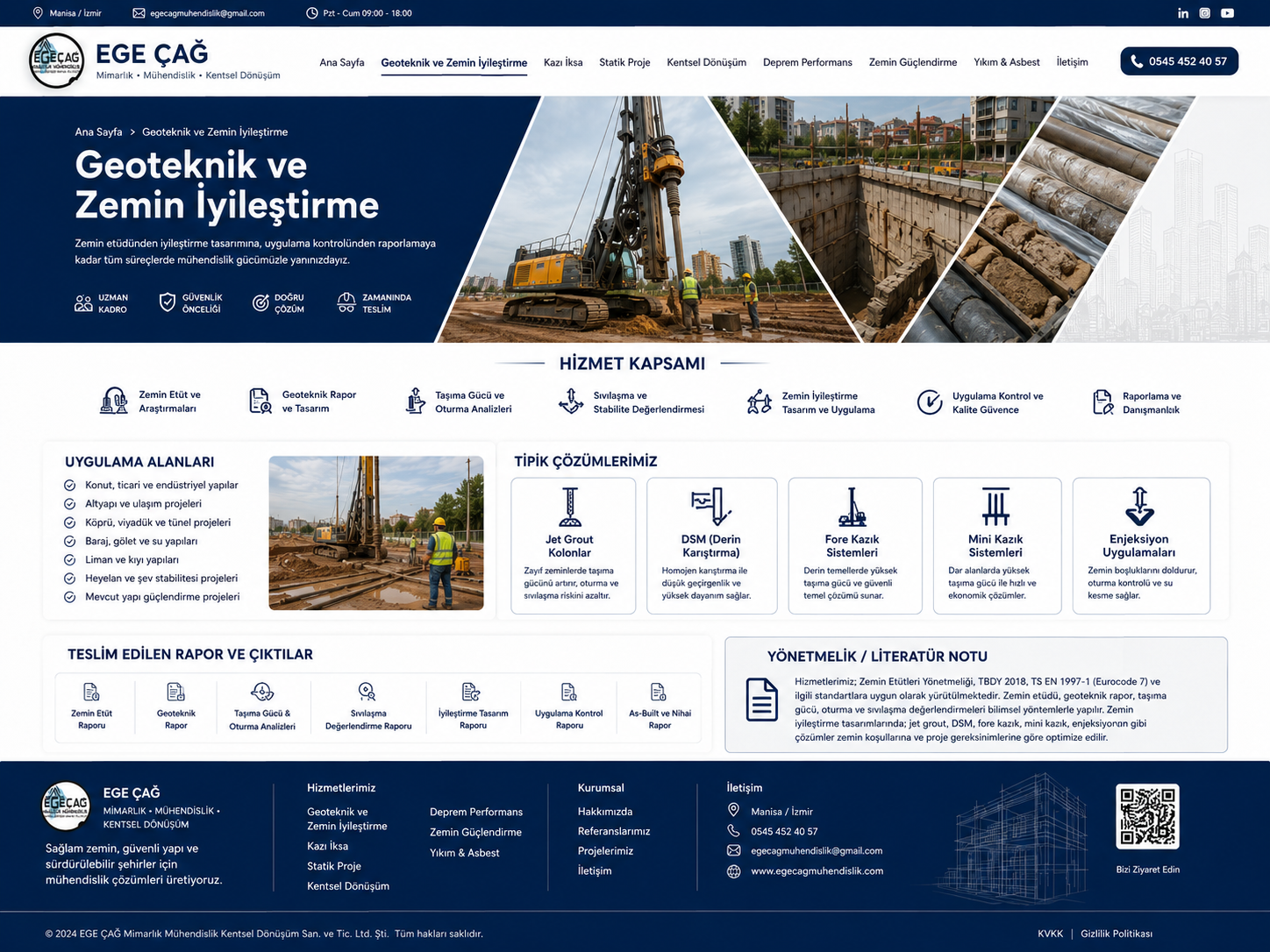
Task: Click the Geoteknik Rapor icon in deliverables
Action: tap(176, 693)
